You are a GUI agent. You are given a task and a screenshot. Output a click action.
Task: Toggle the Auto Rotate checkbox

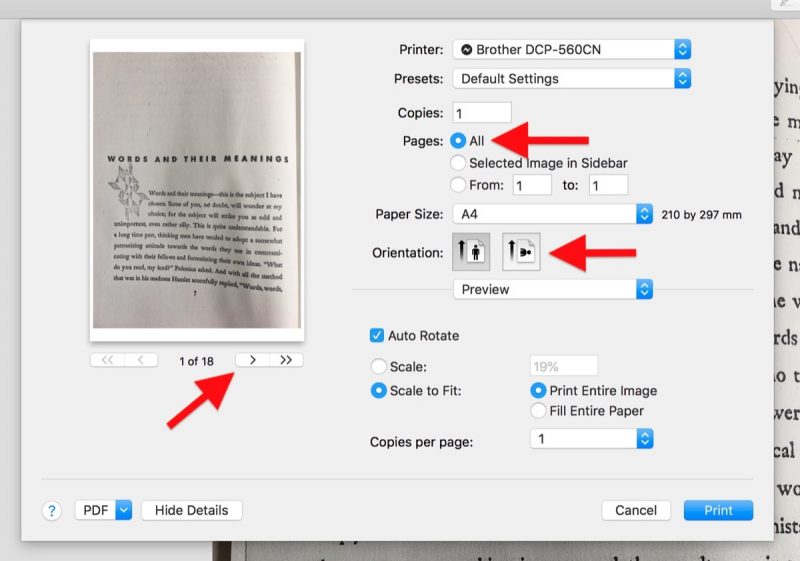point(377,336)
